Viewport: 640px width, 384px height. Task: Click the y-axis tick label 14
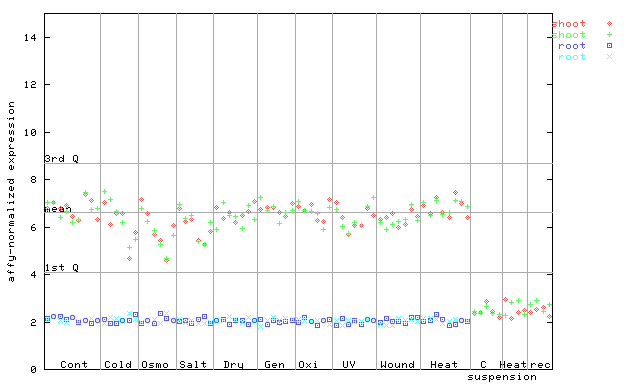coord(30,38)
